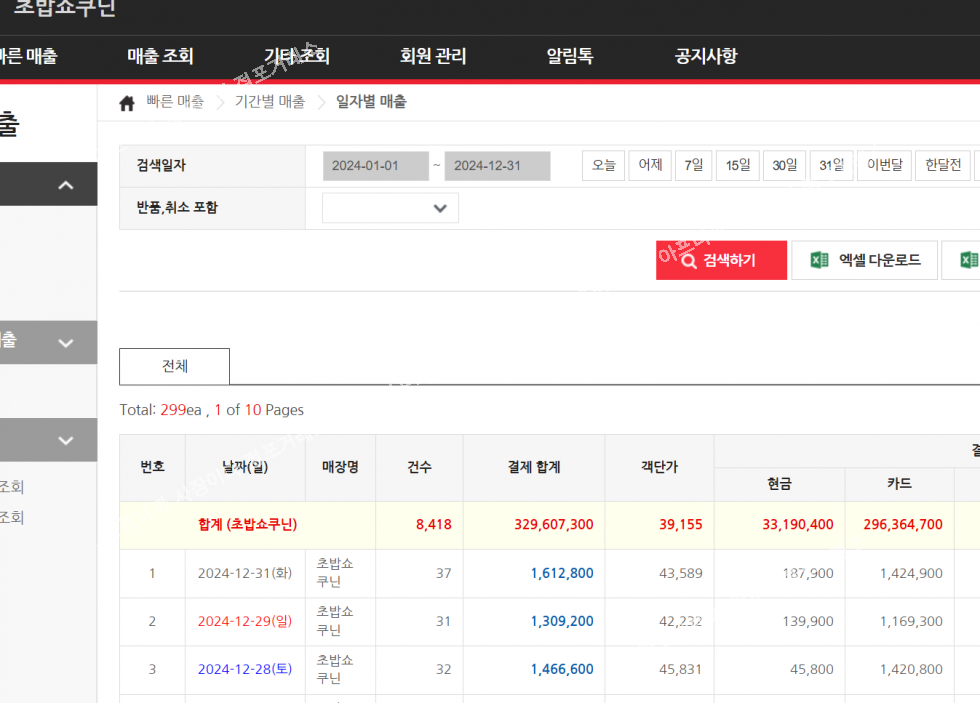The image size is (980, 703).
Task: Open the 회원 관리 menu
Action: click(x=433, y=56)
